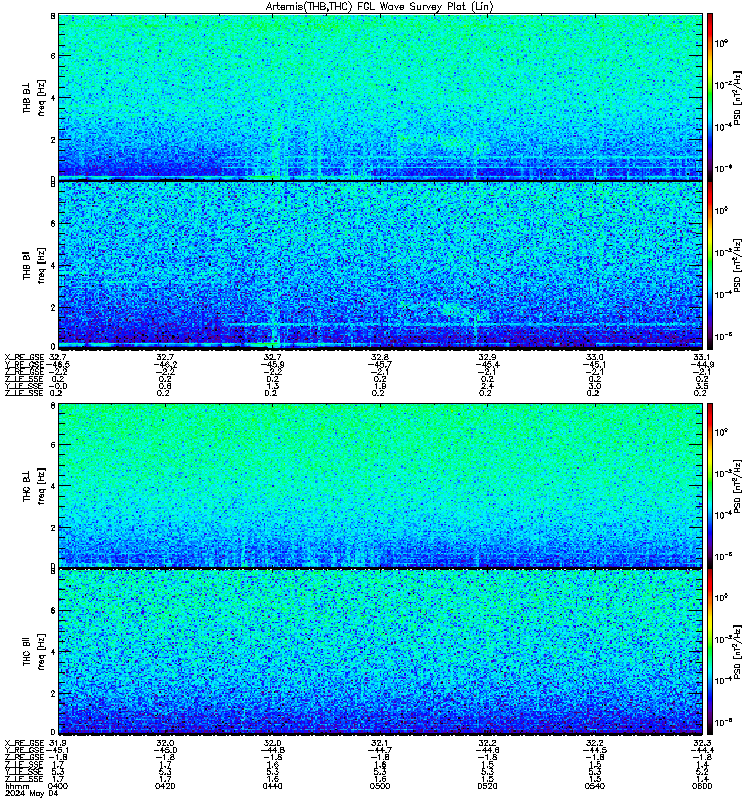The width and height of the screenshot is (750, 800).
Task: Click the THB Y_LE_SSE value 0.8
Action: pyautogui.click(x=165, y=386)
